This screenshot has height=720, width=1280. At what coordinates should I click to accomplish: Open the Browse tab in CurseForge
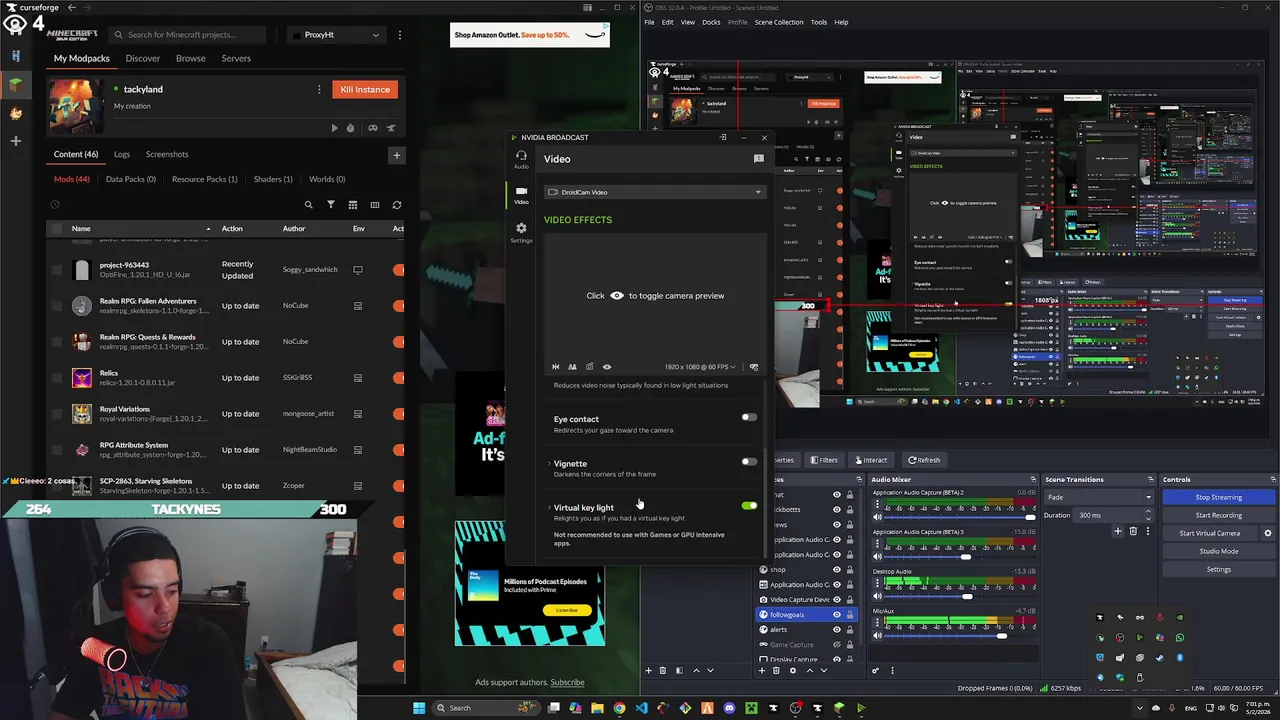191,59
